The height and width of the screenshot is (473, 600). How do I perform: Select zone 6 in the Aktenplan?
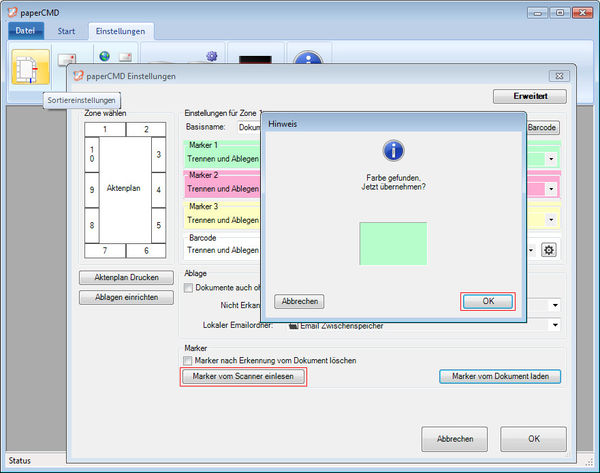[x=146, y=251]
